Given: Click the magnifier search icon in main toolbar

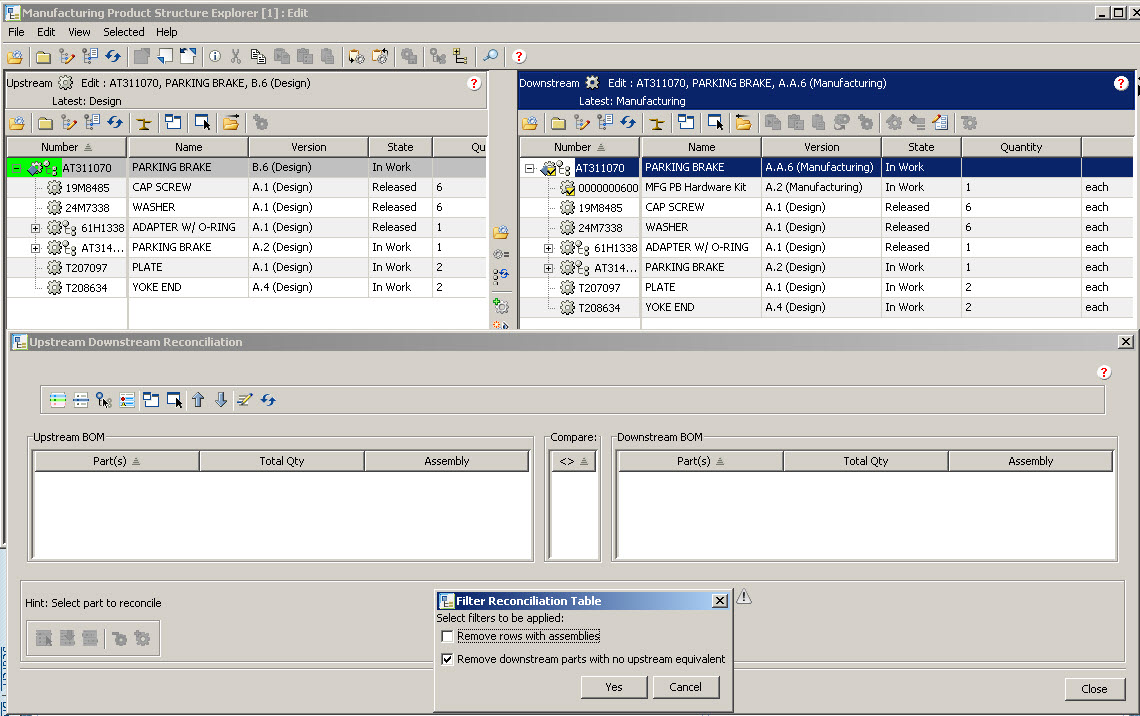Looking at the screenshot, I should coord(491,56).
